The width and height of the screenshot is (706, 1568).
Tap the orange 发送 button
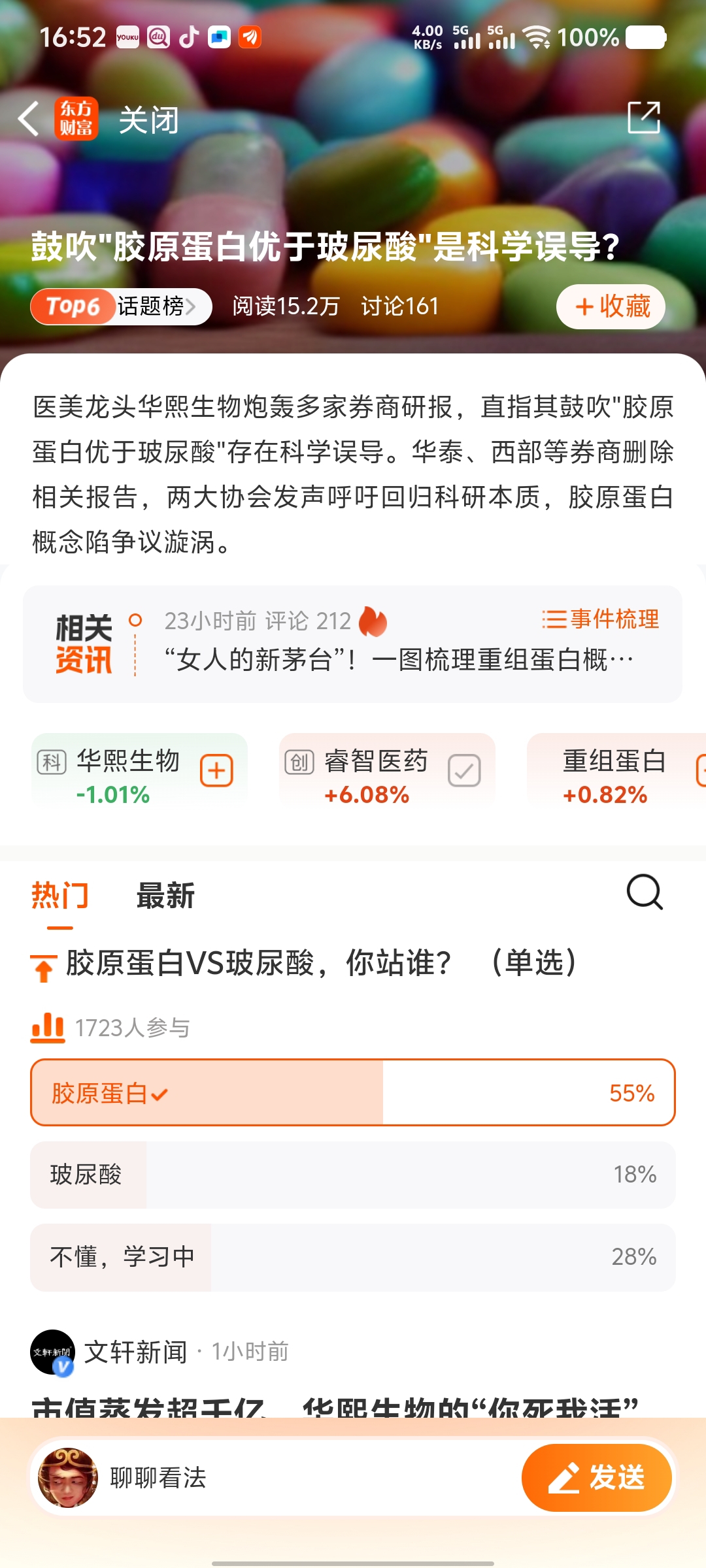(x=597, y=1477)
